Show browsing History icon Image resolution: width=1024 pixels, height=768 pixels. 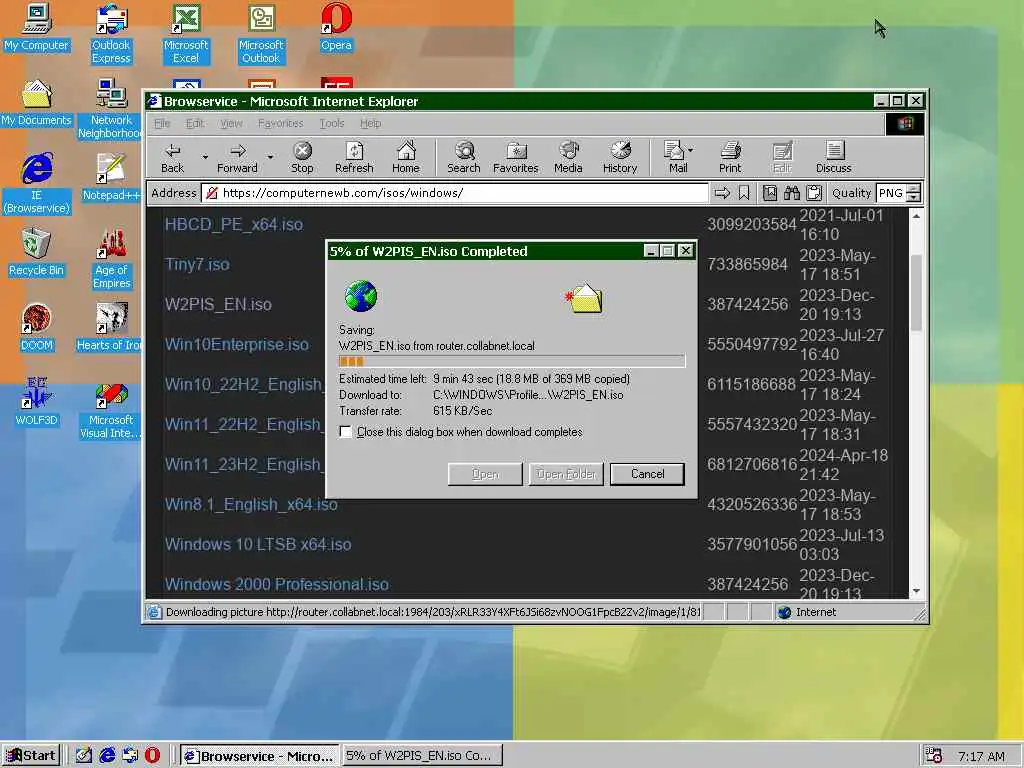[620, 157]
